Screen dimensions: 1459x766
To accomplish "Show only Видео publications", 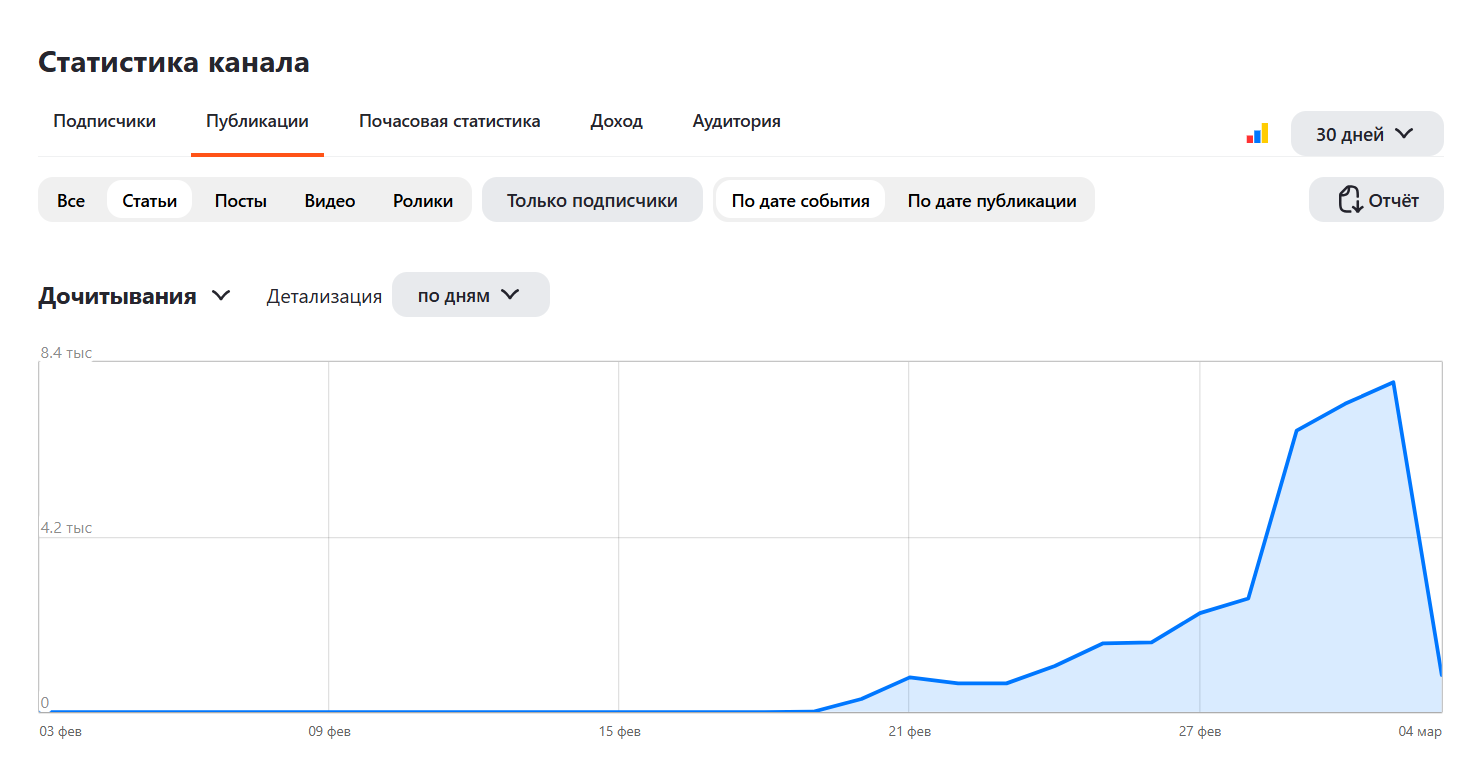I will pyautogui.click(x=330, y=200).
